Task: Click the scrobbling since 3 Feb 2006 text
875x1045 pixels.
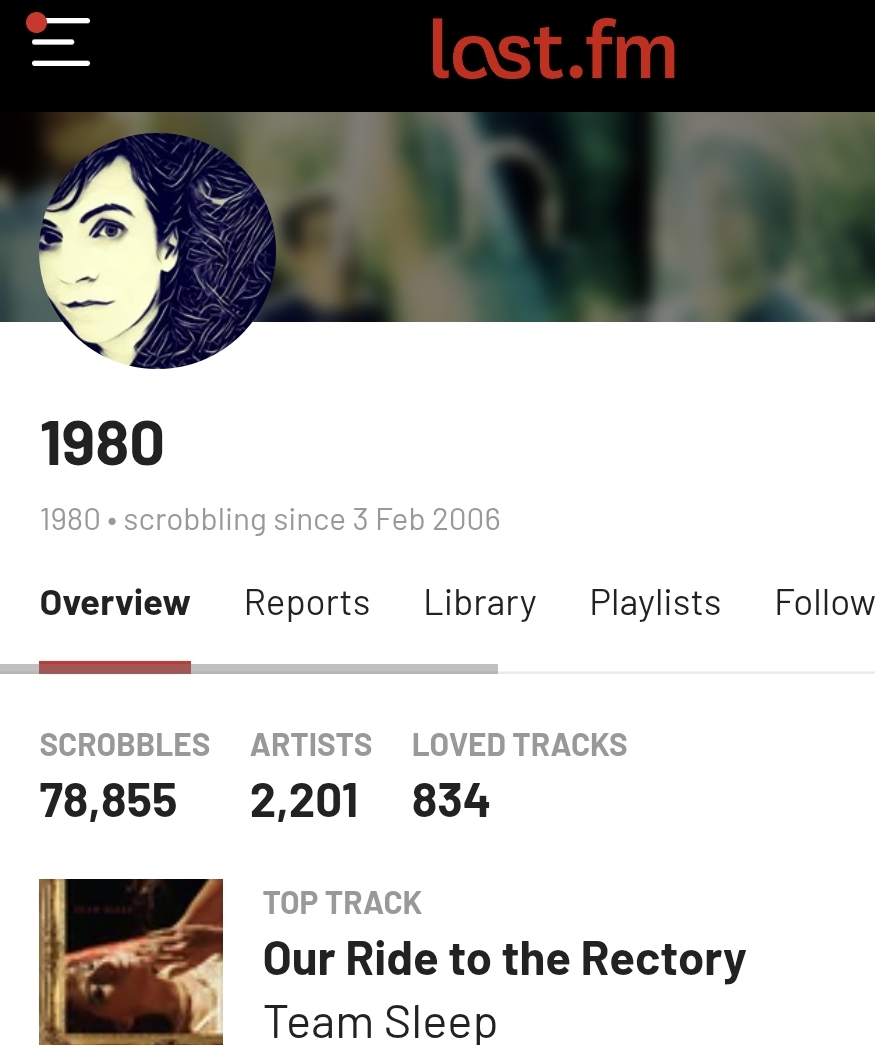Action: click(x=311, y=520)
